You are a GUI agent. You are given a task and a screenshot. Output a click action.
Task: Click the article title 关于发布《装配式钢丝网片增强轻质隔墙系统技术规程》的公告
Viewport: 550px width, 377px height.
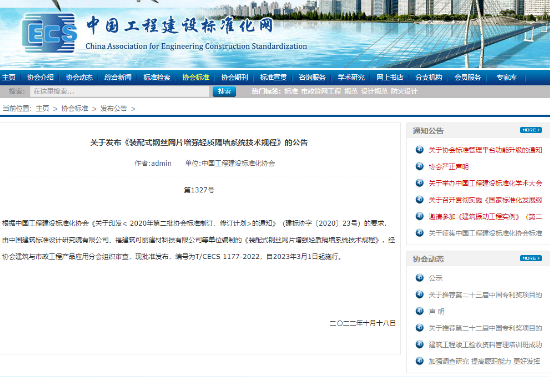(199, 142)
